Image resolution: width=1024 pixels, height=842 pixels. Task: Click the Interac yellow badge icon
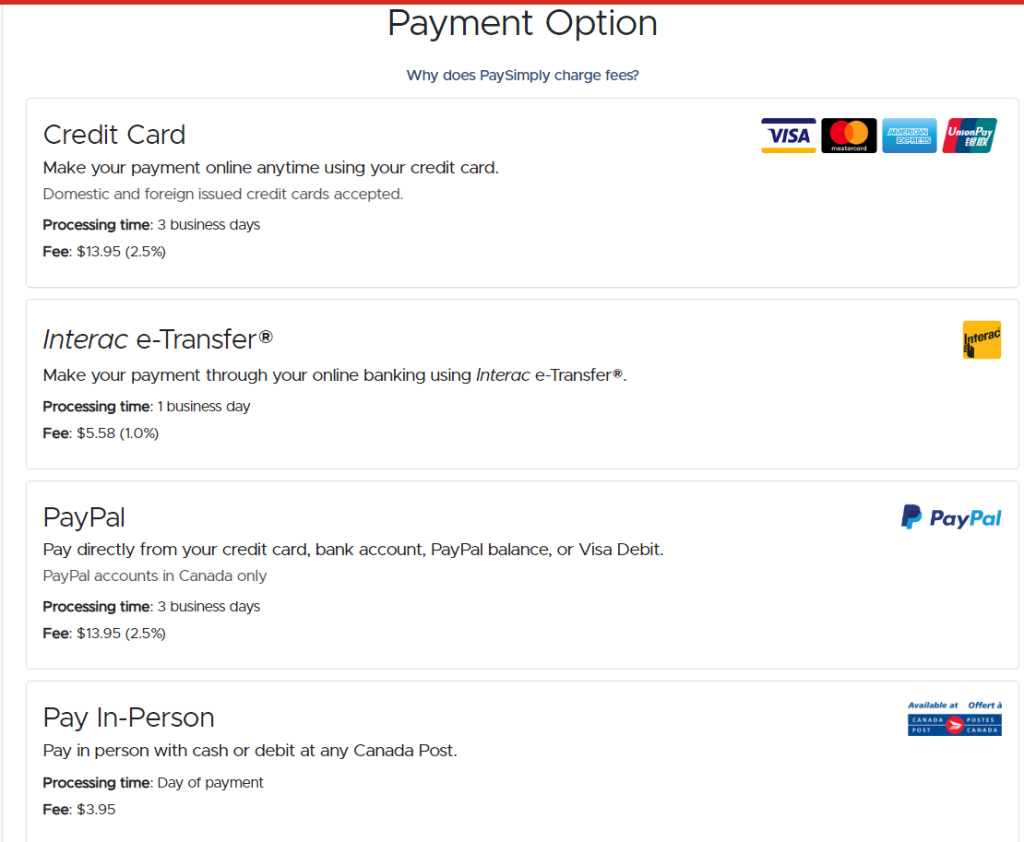click(x=981, y=339)
